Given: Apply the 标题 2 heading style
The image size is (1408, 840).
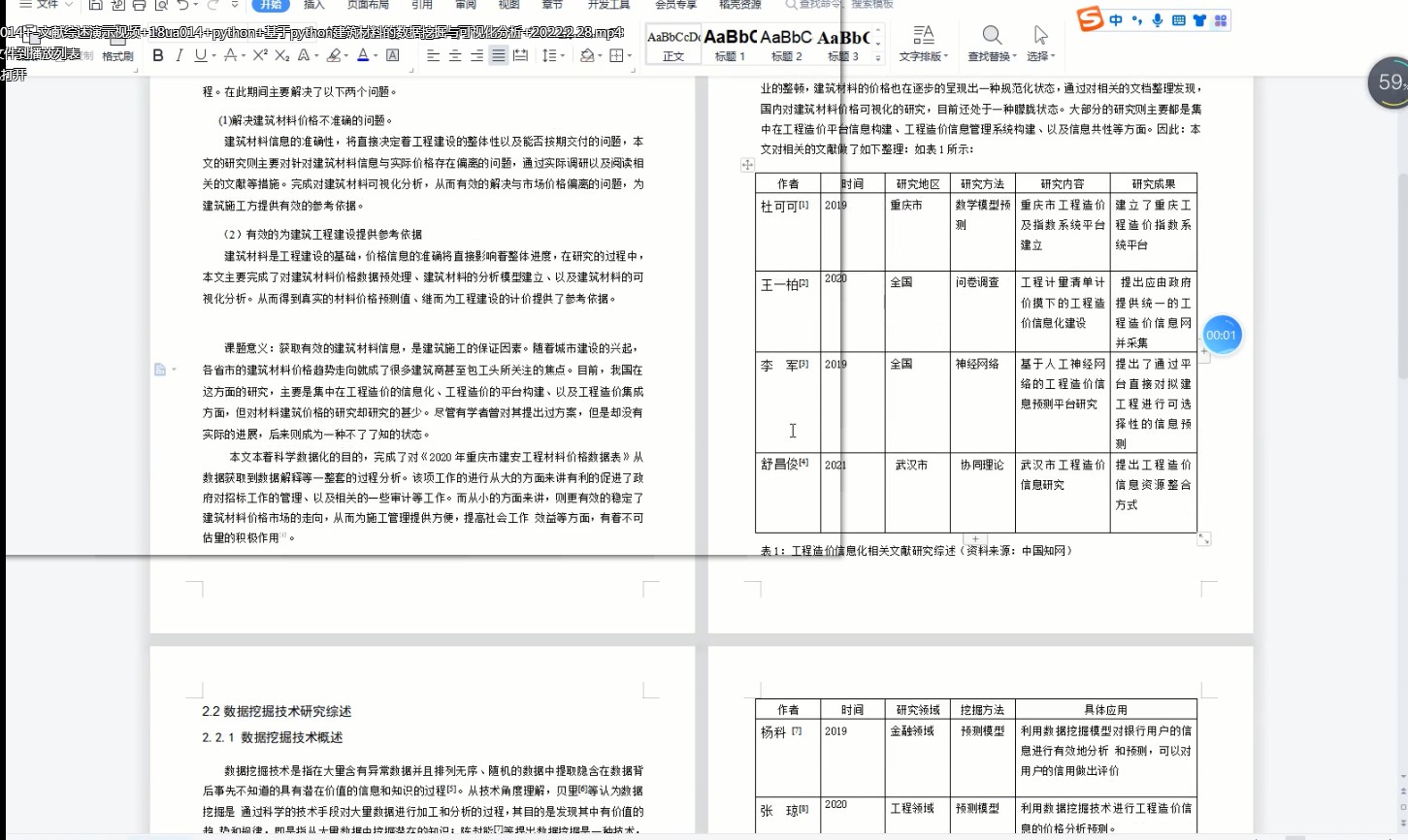Looking at the screenshot, I should pyautogui.click(x=786, y=46).
